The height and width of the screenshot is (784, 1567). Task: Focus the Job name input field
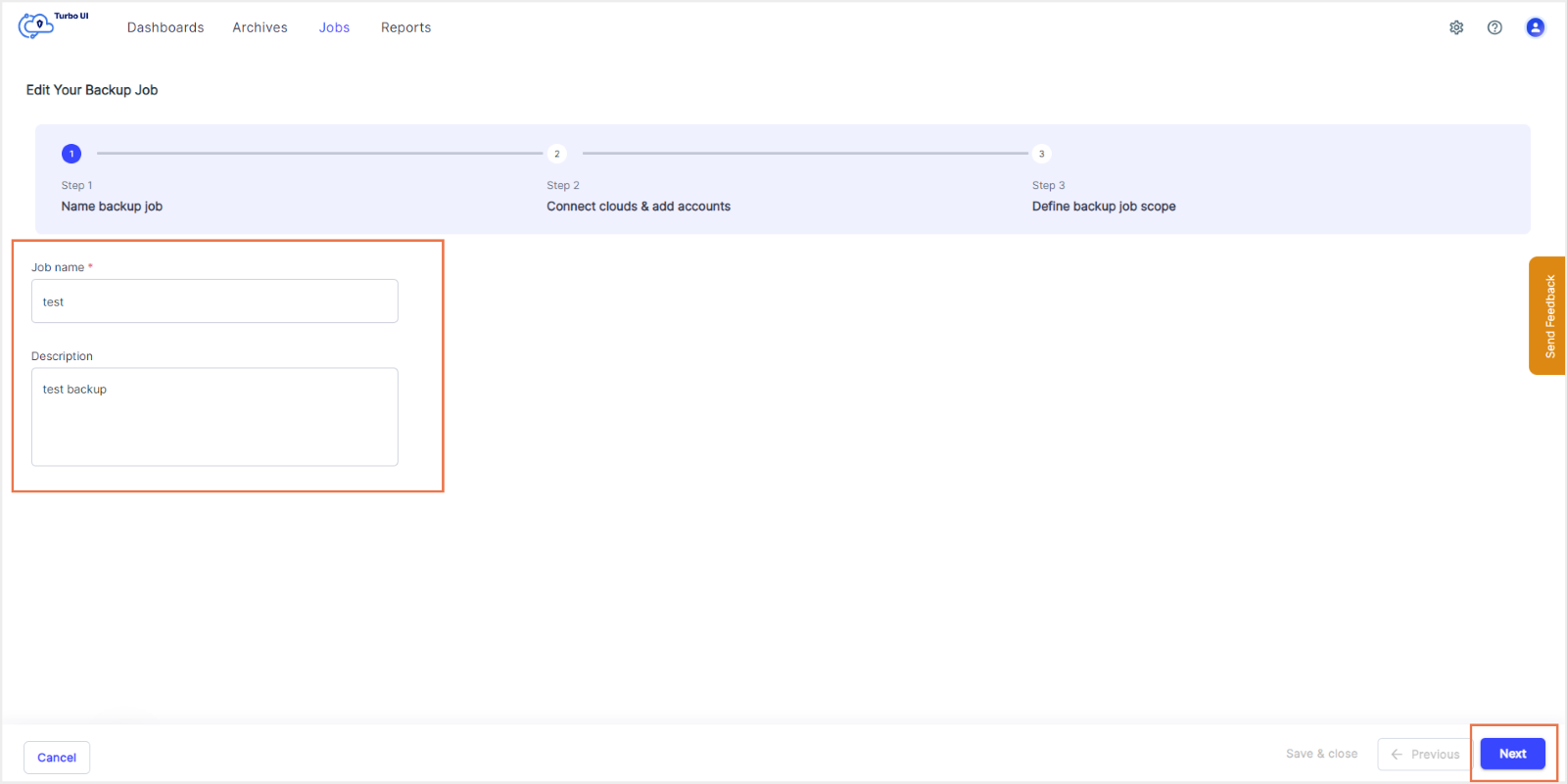[x=214, y=301]
